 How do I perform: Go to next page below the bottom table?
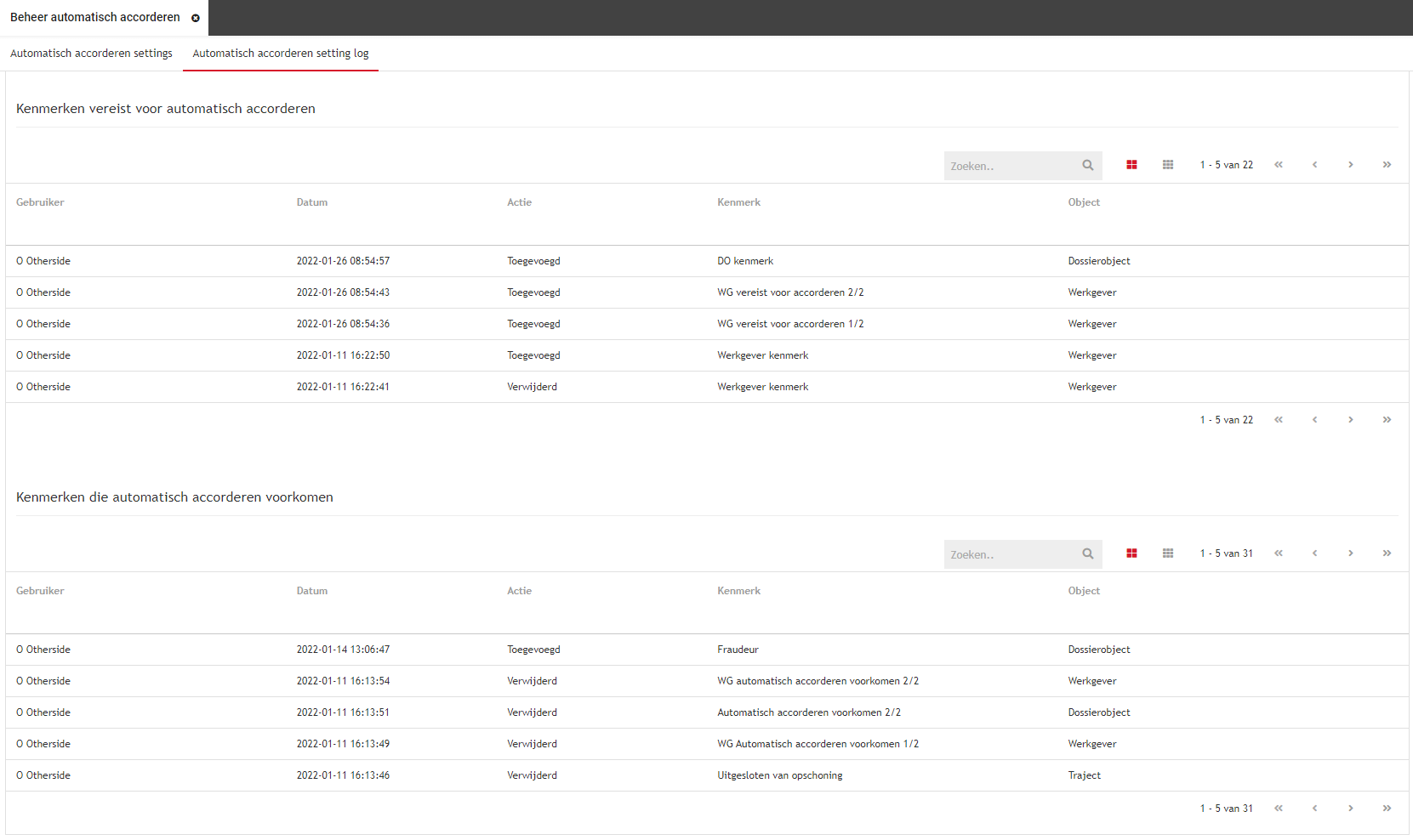(1350, 809)
